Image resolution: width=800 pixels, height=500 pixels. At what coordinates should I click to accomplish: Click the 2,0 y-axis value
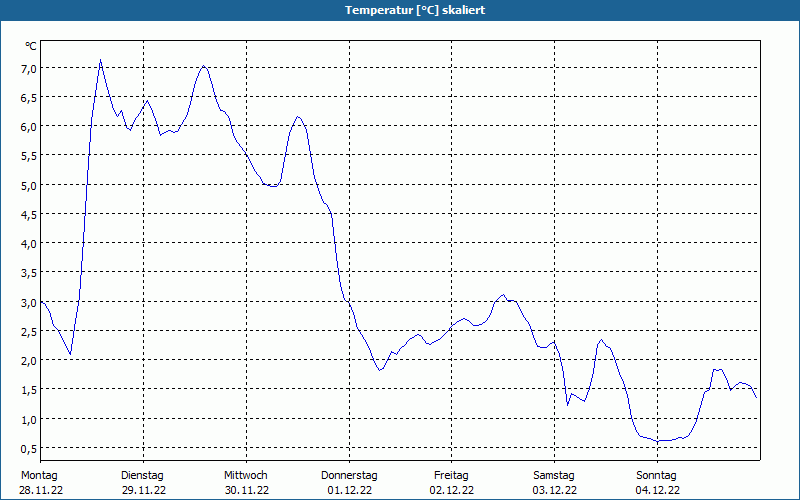[28, 361]
